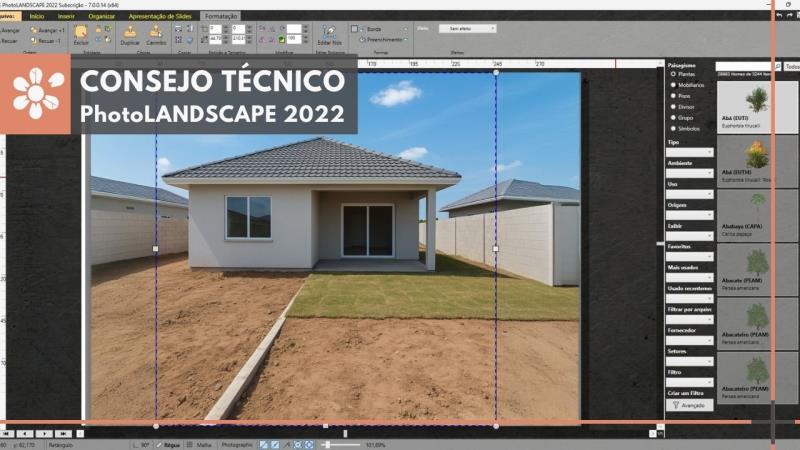Click the zoom-fit icon left of the zoom slider
This screenshot has width=800, height=450.
(x=309, y=445)
